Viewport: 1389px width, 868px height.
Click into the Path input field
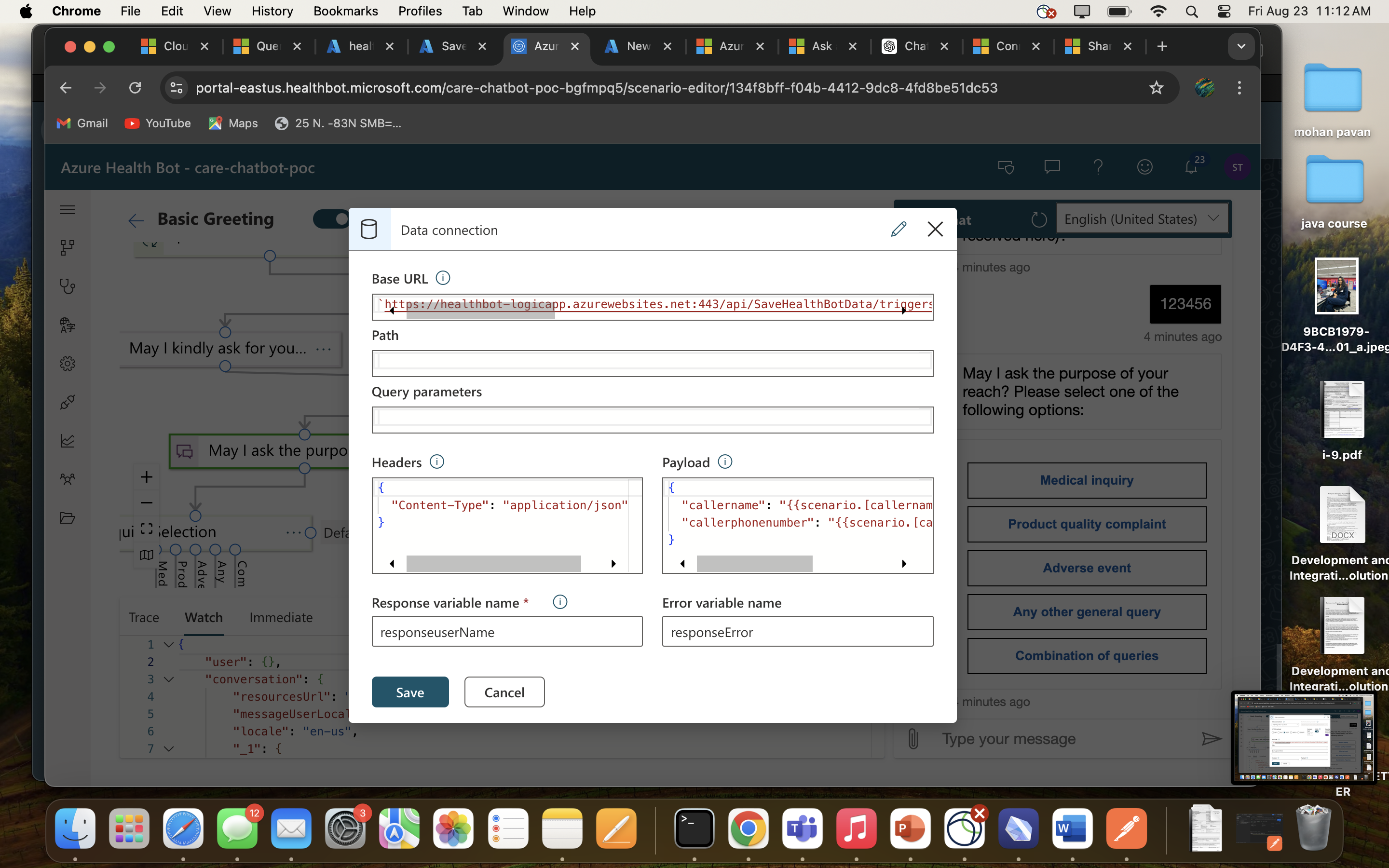pos(652,364)
